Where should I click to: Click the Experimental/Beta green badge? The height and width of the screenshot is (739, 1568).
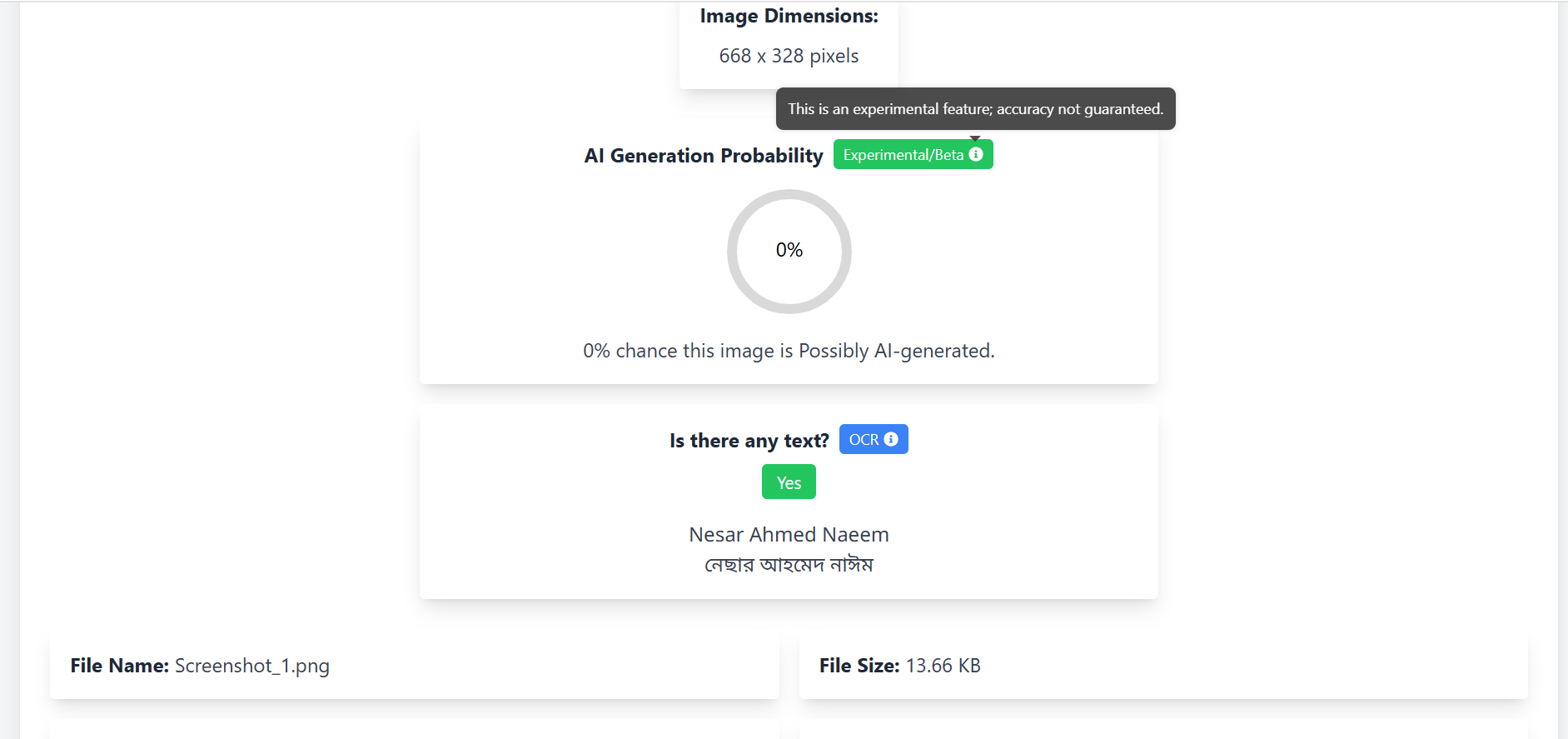click(x=913, y=154)
